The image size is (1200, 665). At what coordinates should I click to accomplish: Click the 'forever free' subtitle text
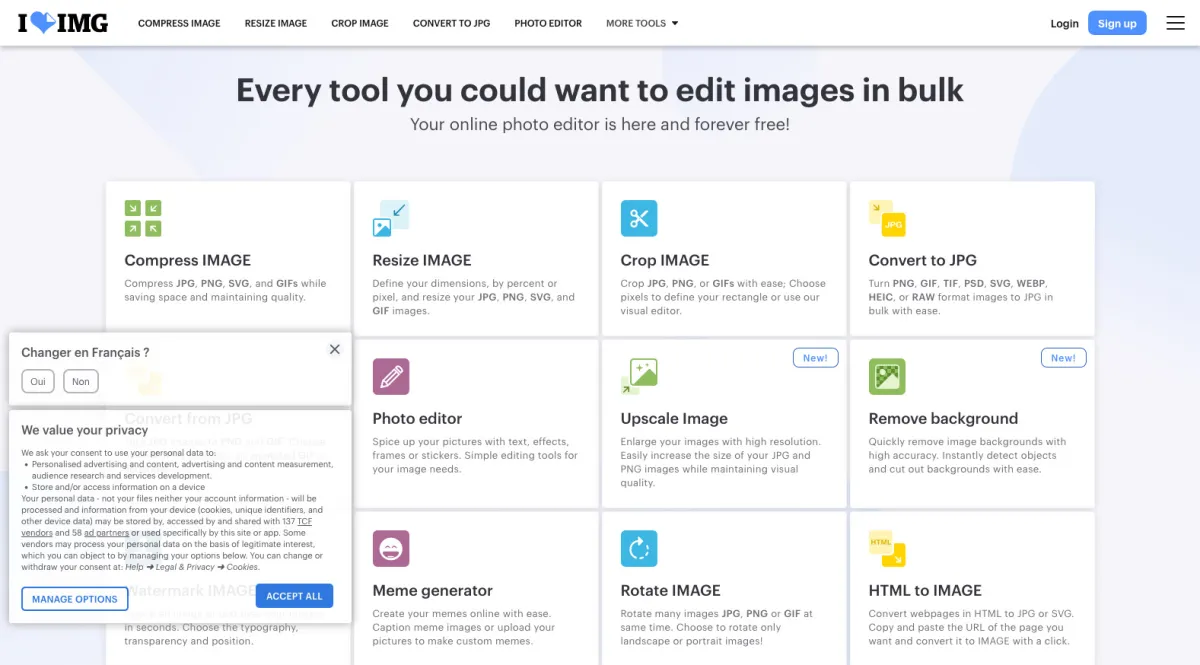coord(600,125)
